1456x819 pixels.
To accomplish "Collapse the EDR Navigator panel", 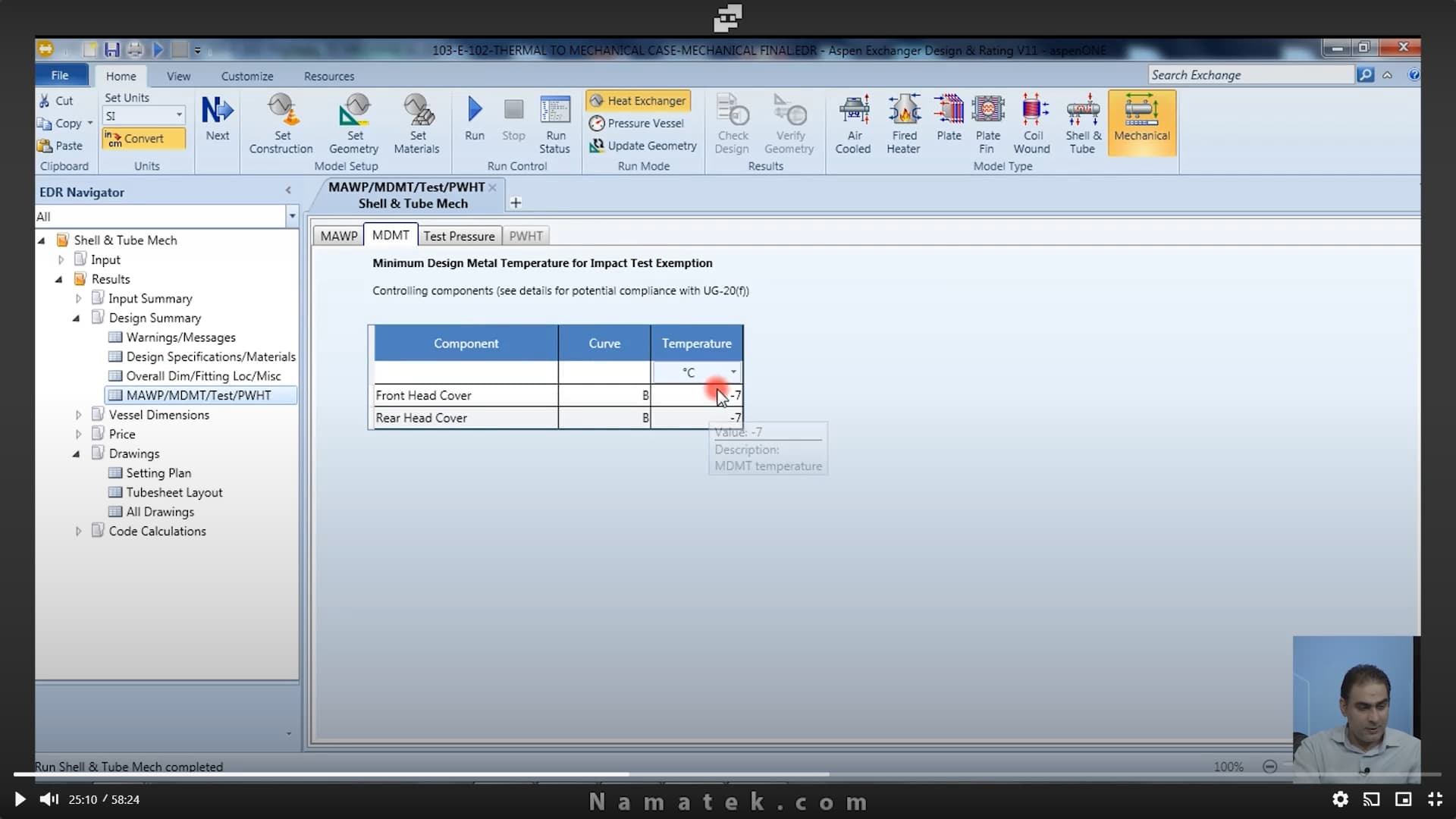I will (288, 190).
